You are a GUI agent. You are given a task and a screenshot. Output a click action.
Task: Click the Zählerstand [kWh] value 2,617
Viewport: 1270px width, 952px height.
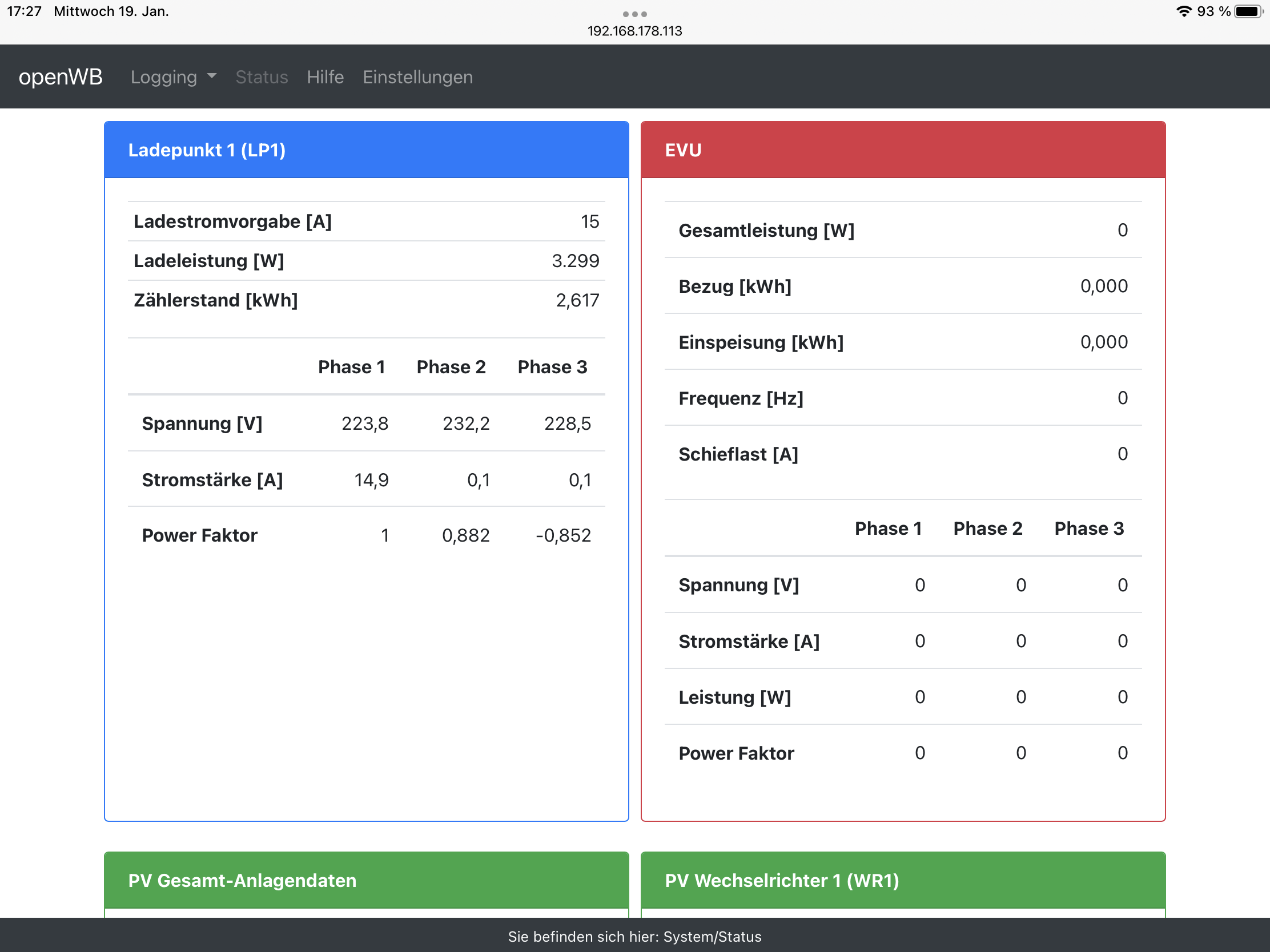click(577, 300)
